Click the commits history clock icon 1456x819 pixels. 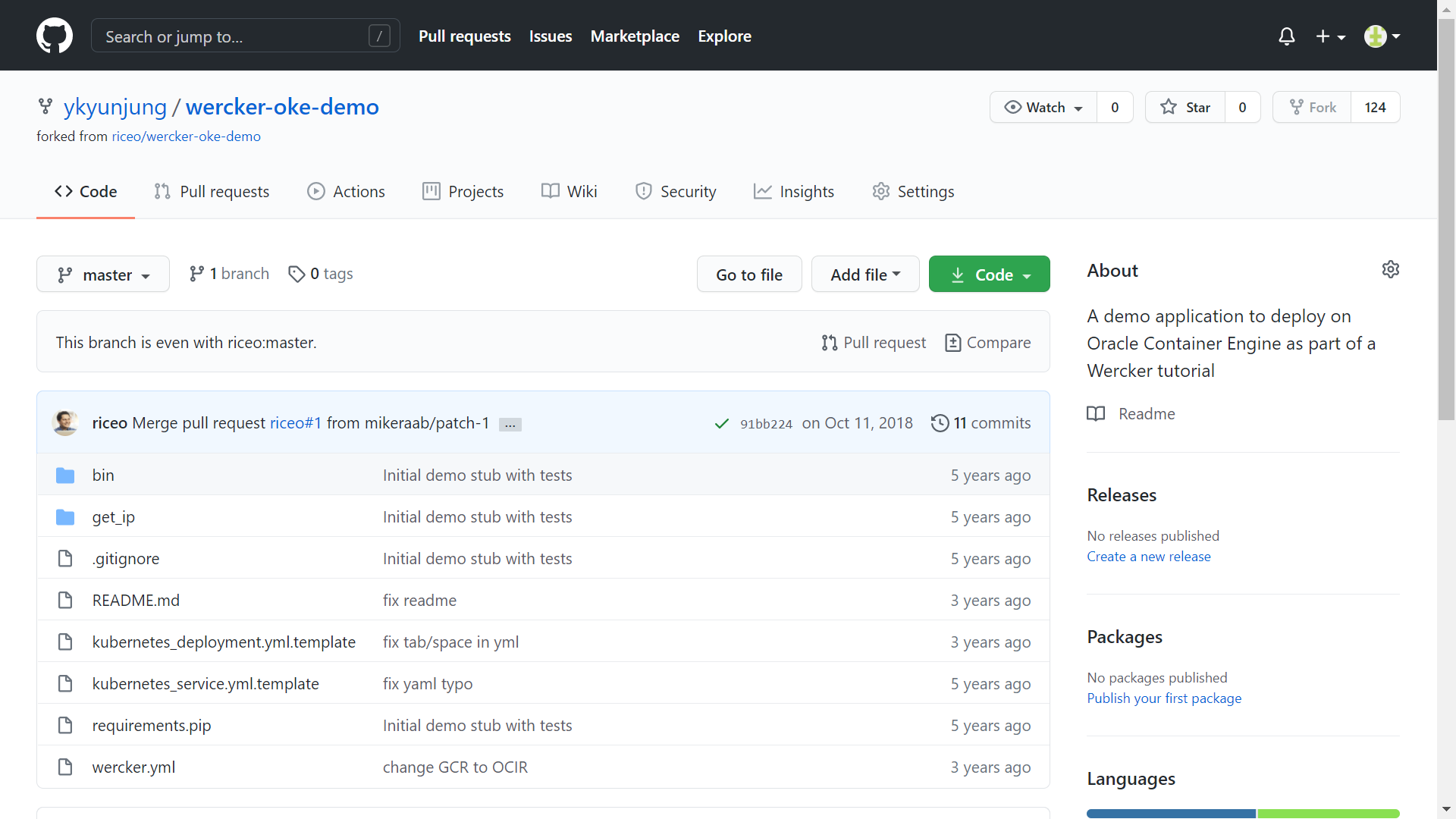[940, 423]
